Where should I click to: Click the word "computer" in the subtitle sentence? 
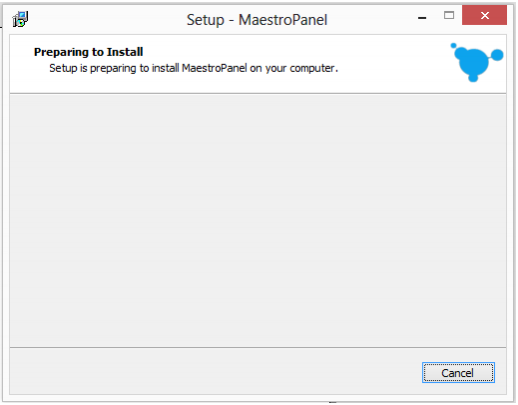(x=312, y=69)
